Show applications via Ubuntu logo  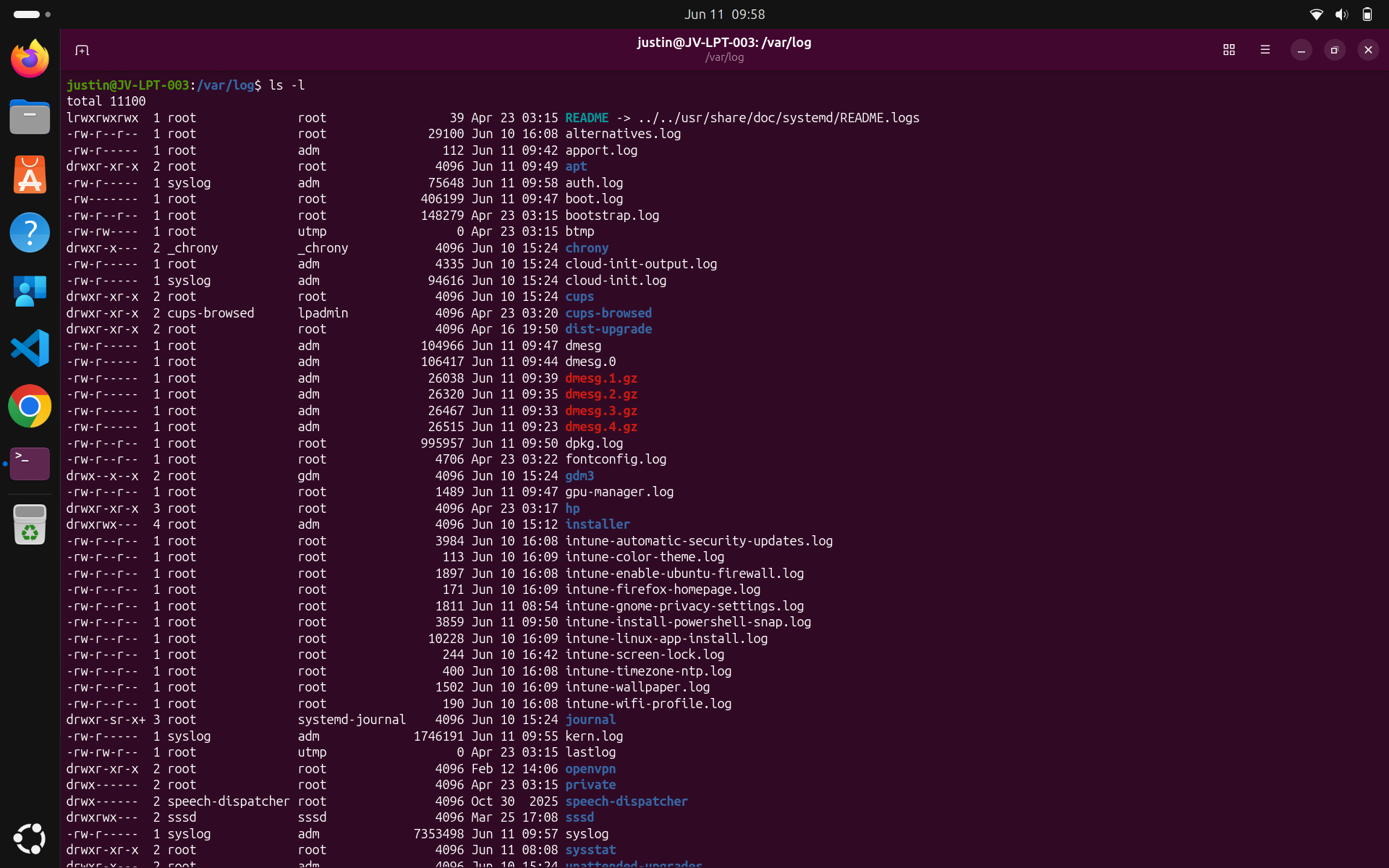coord(30,838)
